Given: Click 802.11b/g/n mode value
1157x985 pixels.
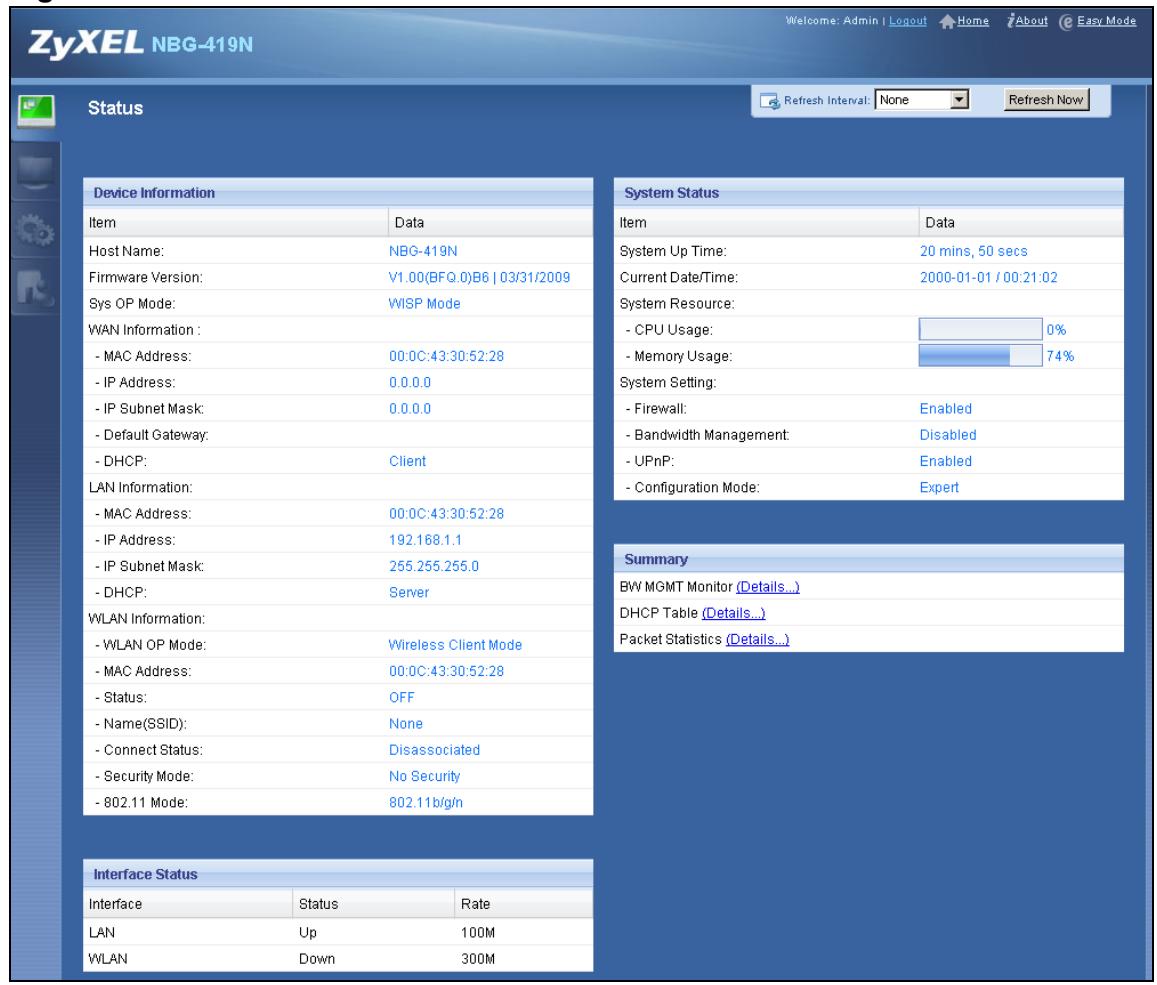Looking at the screenshot, I should [426, 802].
